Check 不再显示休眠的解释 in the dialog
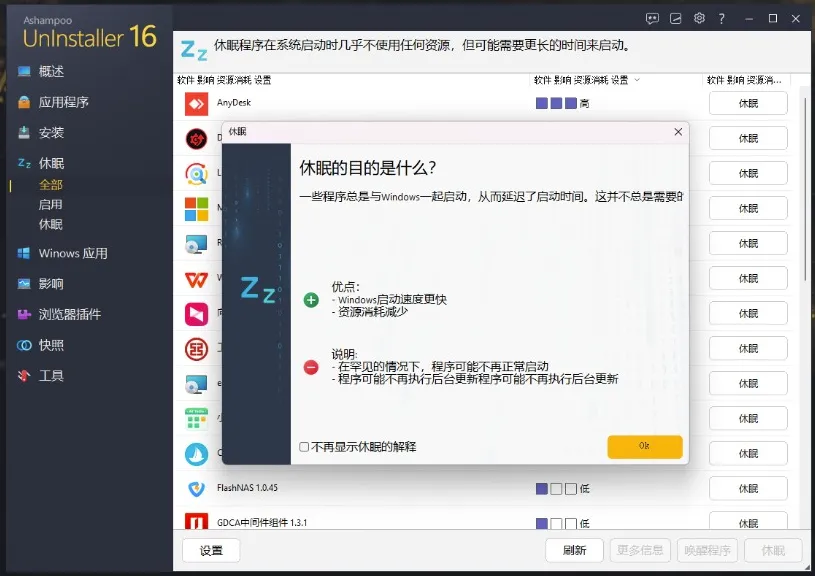Viewport: 815px width, 576px height. [x=304, y=449]
